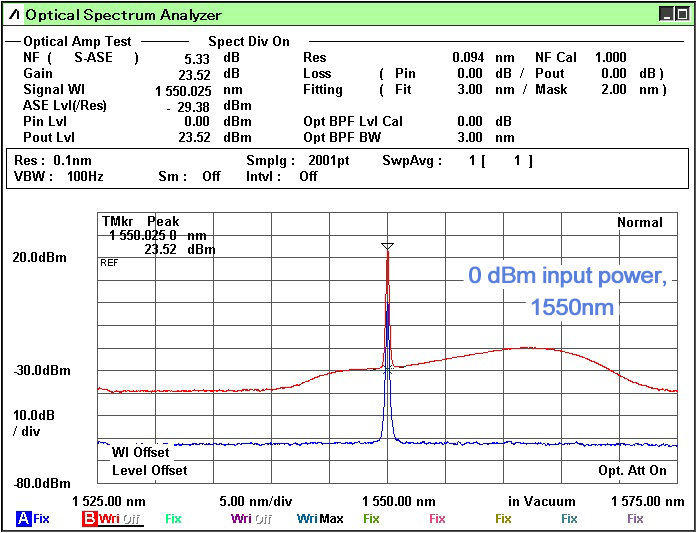Image resolution: width=697 pixels, height=533 pixels.
Task: Click the purple Wri Off trace indicator
Action: tap(251, 519)
